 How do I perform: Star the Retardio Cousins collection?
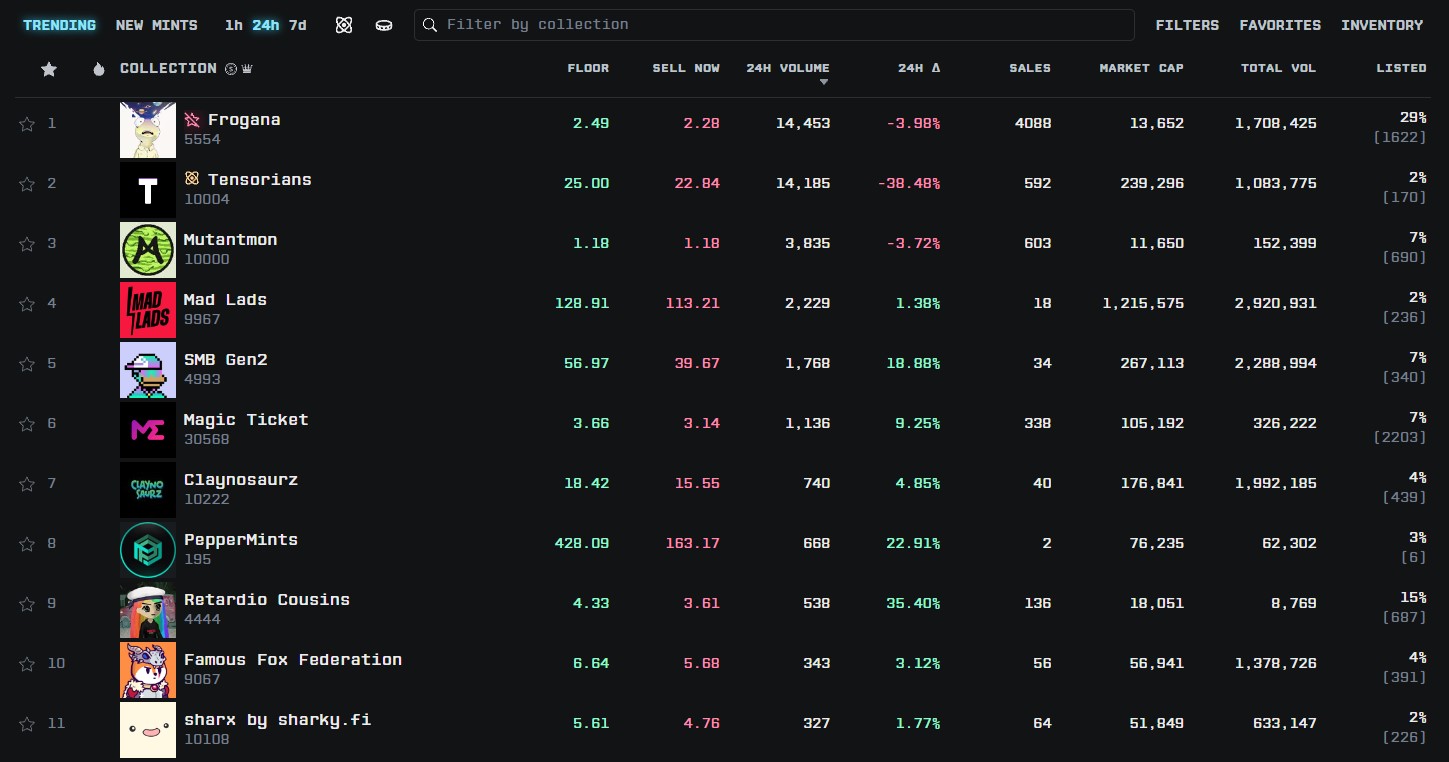[27, 604]
